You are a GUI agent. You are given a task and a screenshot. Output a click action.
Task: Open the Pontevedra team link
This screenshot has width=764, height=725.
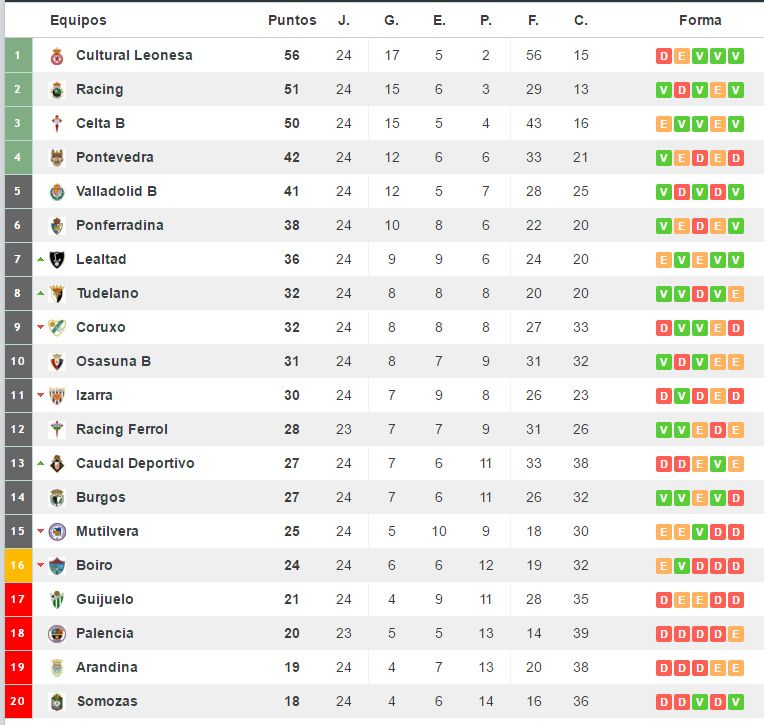(x=115, y=157)
